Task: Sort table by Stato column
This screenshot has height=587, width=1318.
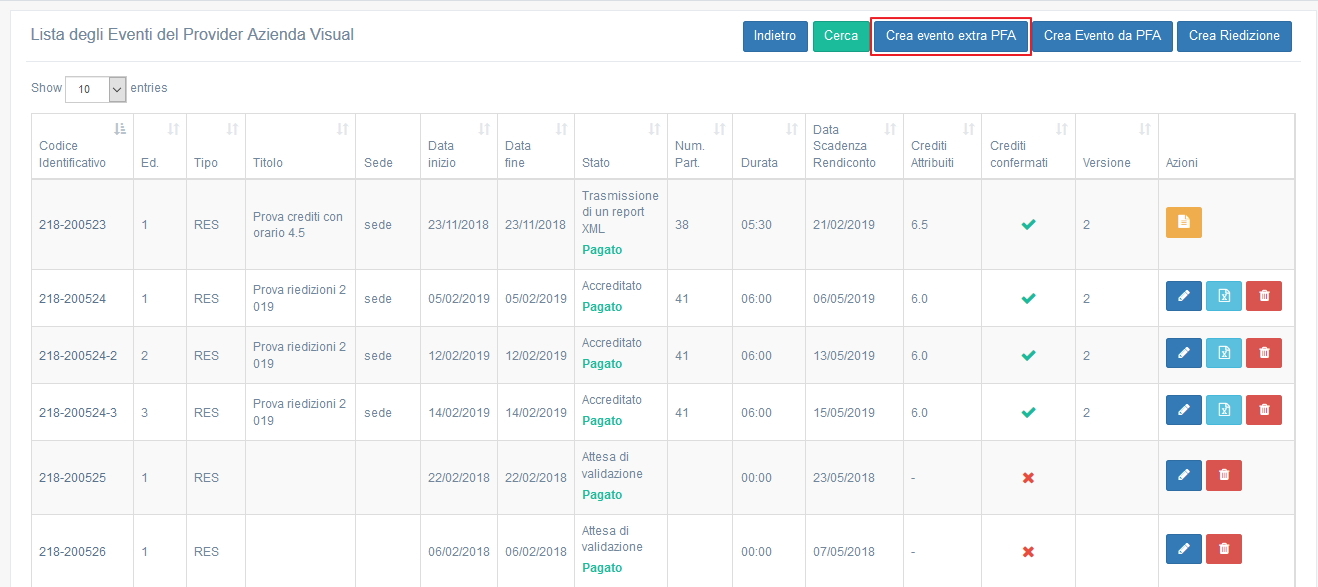Action: (x=620, y=146)
